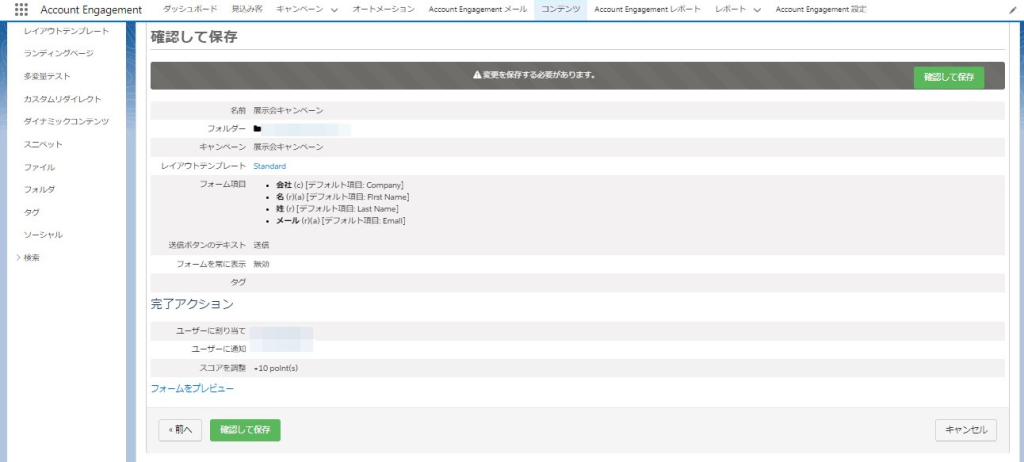
Task: Click the 無効 value for フォームを常に表示
Action: [x=261, y=264]
